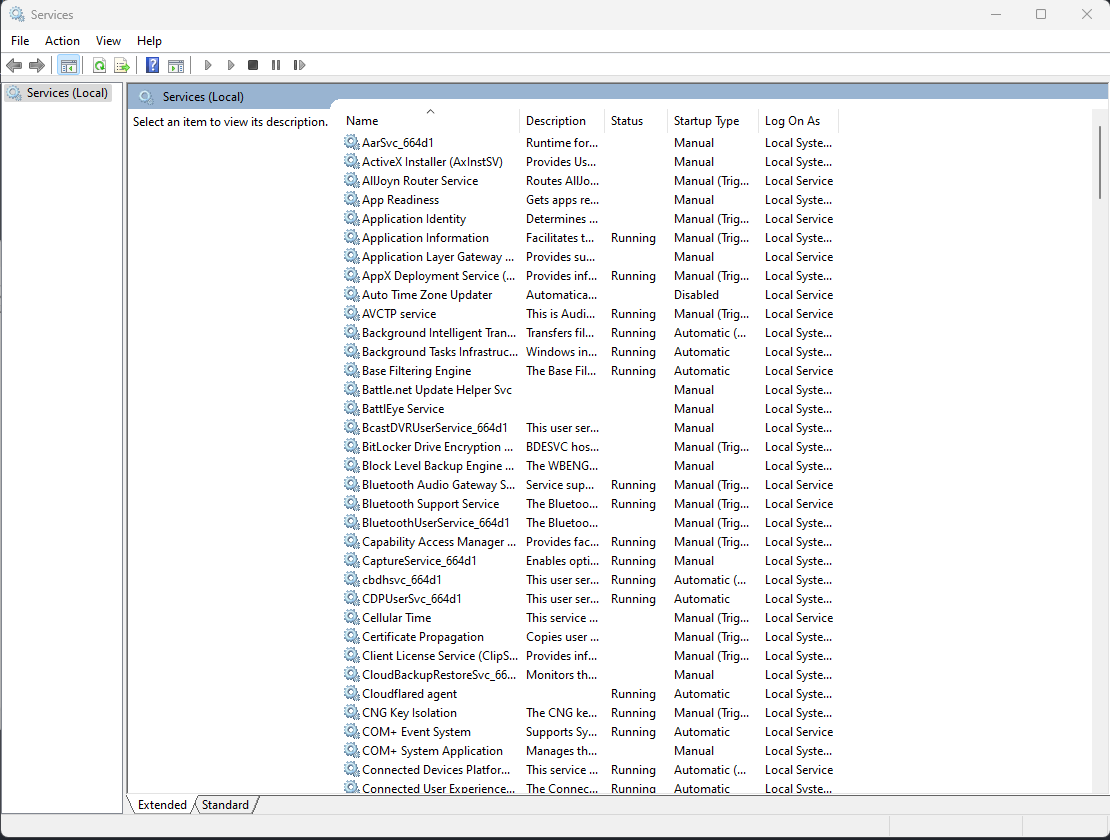Select the Extended tab at the bottom
1110x840 pixels.
click(162, 804)
